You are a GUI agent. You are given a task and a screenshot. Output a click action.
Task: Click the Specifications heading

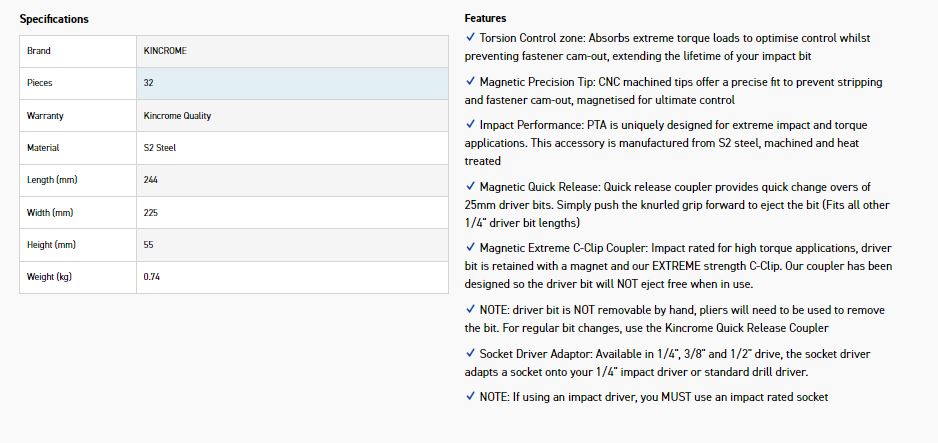(x=54, y=19)
